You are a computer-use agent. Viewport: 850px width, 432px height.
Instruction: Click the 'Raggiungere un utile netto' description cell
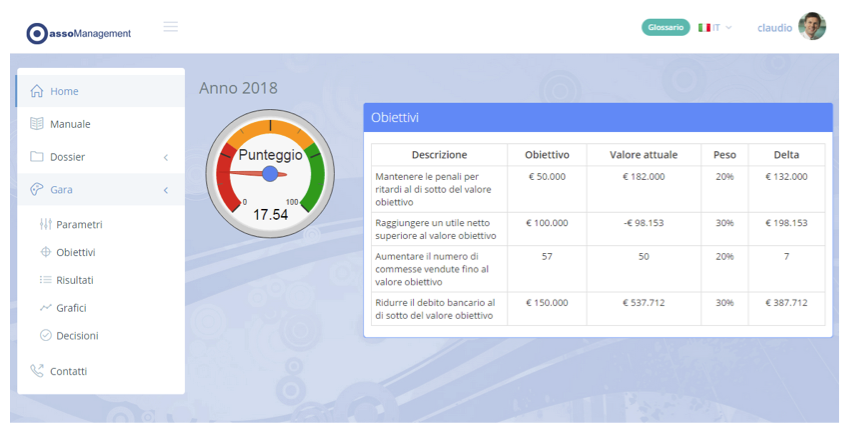coord(439,229)
